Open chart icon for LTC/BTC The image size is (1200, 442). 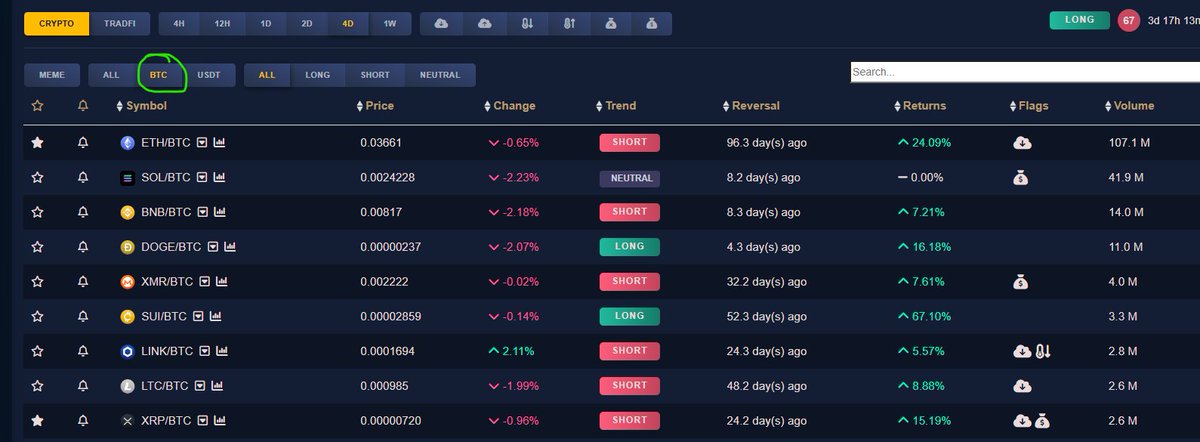click(x=218, y=385)
